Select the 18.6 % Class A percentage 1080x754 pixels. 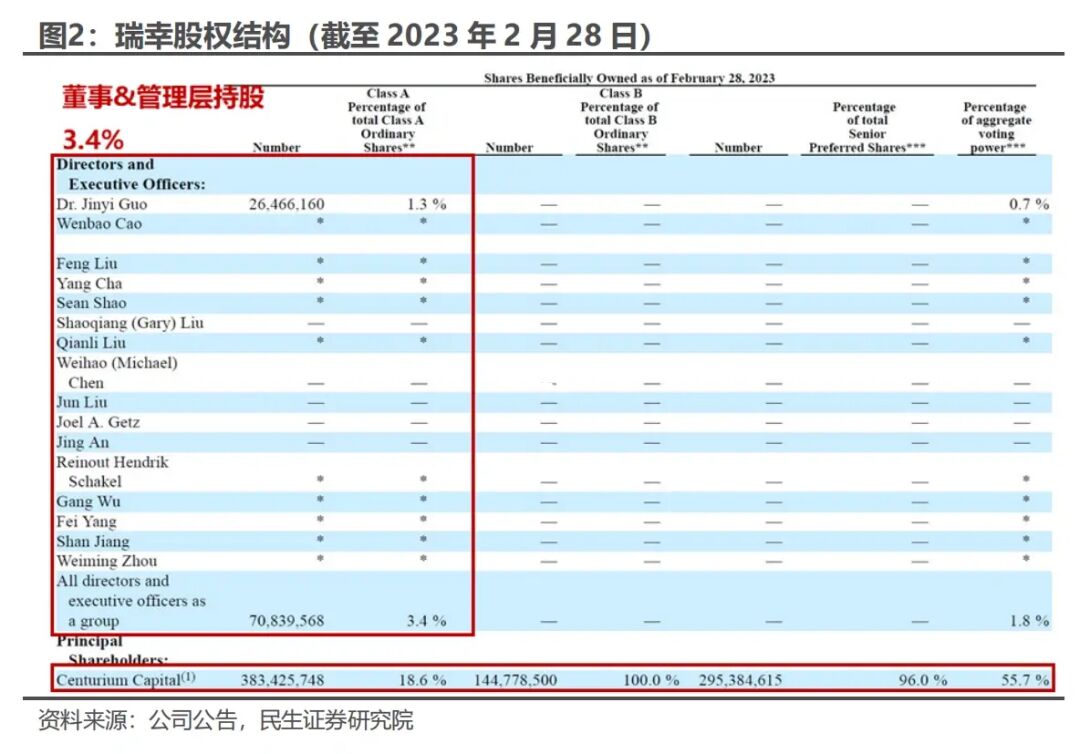pos(422,680)
